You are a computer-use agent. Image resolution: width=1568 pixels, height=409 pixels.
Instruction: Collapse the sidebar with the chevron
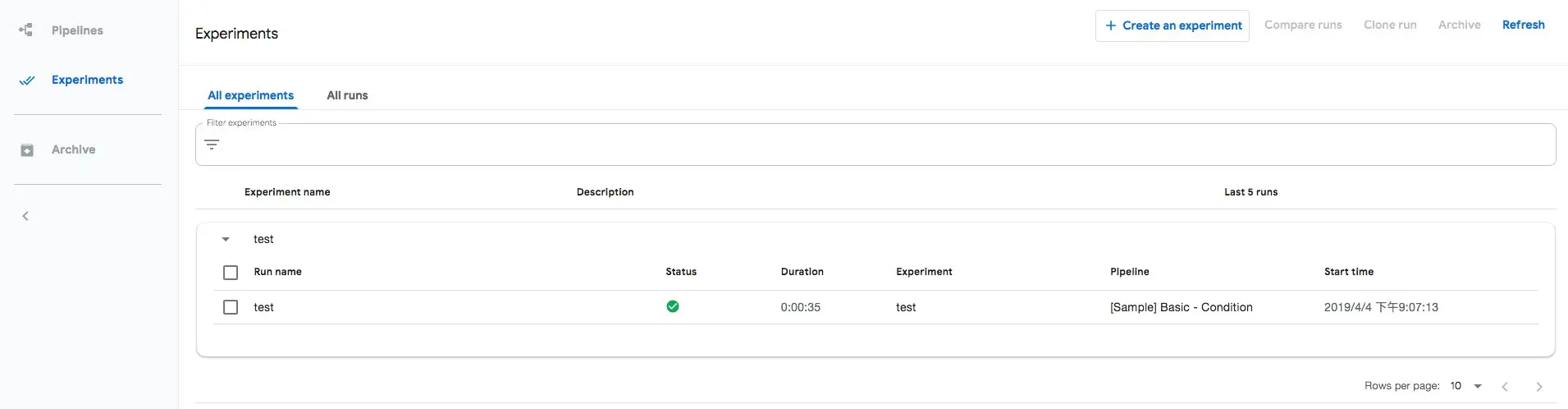pyautogui.click(x=25, y=216)
